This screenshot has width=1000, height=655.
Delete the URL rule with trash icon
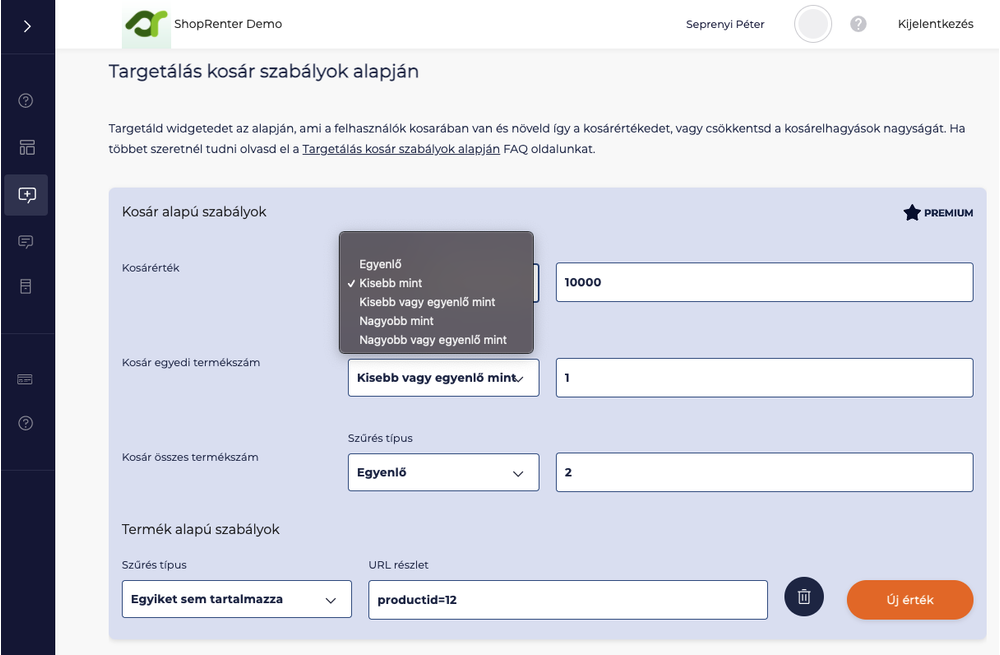[803, 597]
